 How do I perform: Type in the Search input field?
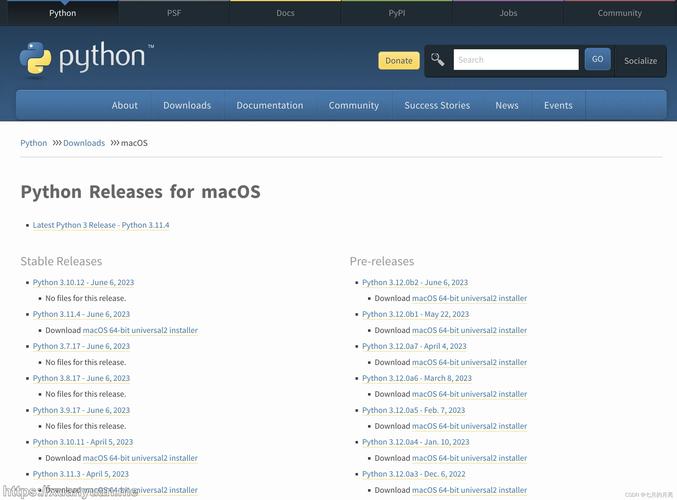[515, 60]
